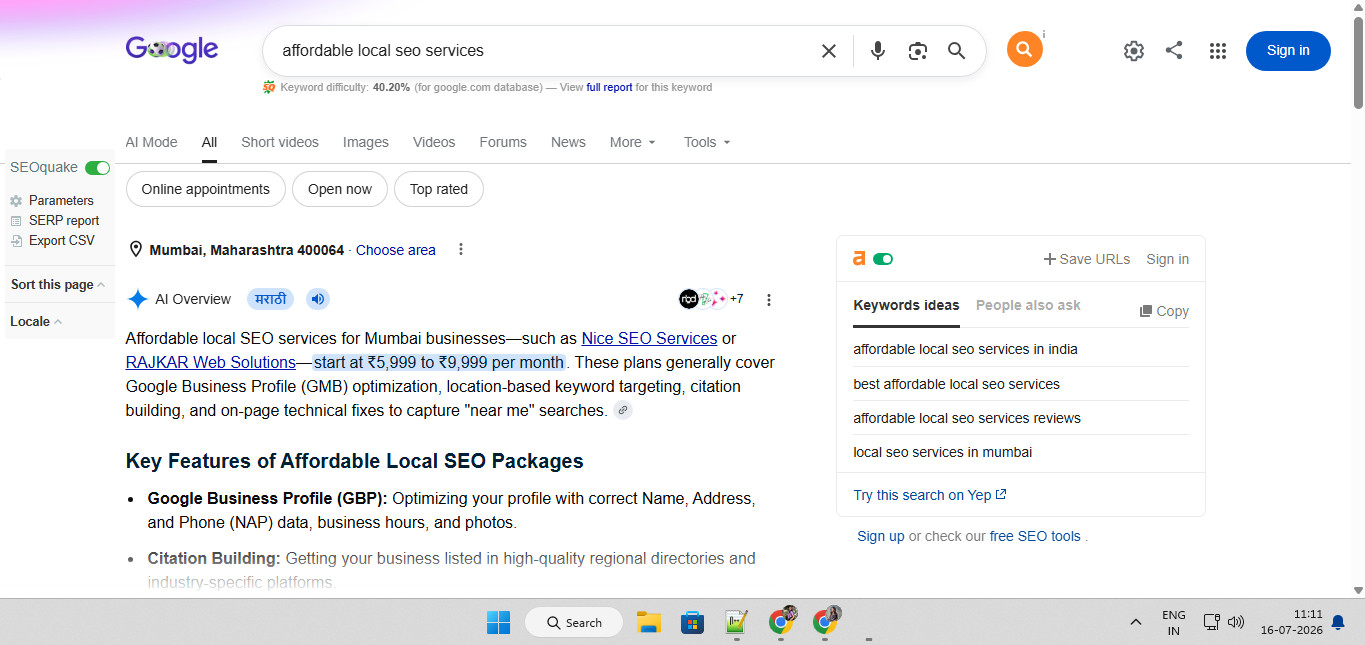The image size is (1365, 645).
Task: Open the orange SEO extension search icon
Action: tap(1024, 49)
